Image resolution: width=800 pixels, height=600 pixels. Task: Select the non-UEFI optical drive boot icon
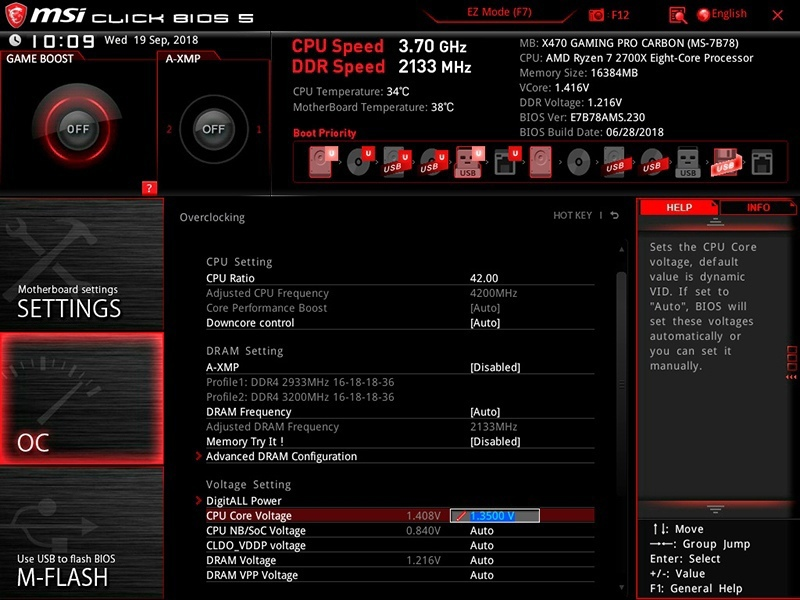(x=578, y=162)
